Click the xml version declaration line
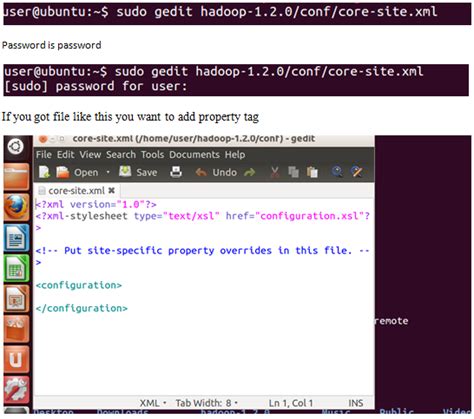The height and width of the screenshot is (419, 474). tap(96, 204)
